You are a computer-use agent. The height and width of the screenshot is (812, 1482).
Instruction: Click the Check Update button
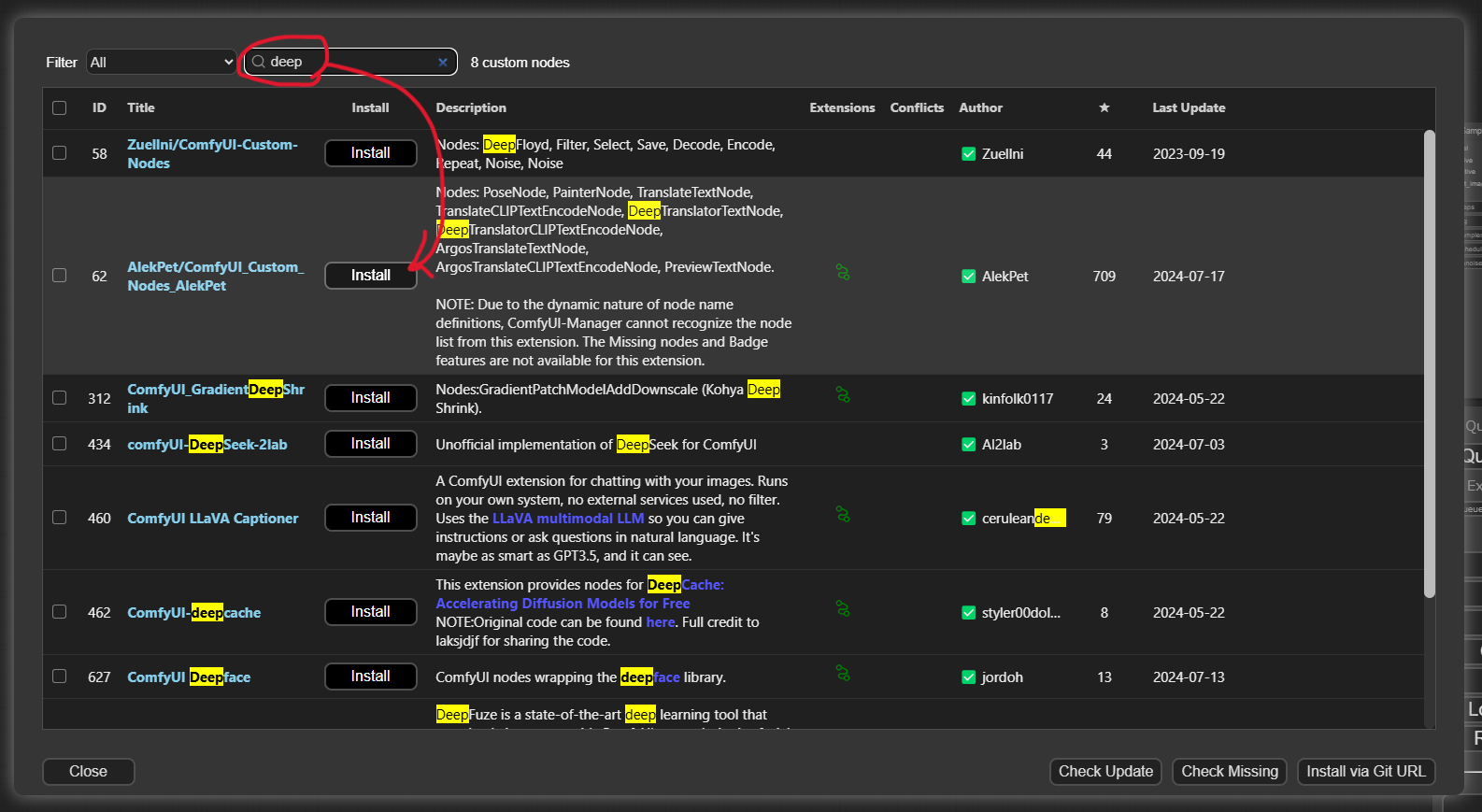pos(1105,772)
